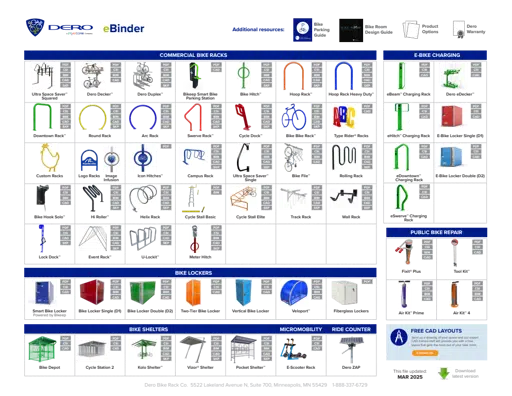Select the E-Scooter Rack thumbnail
The width and height of the screenshot is (512, 396).
[293, 349]
